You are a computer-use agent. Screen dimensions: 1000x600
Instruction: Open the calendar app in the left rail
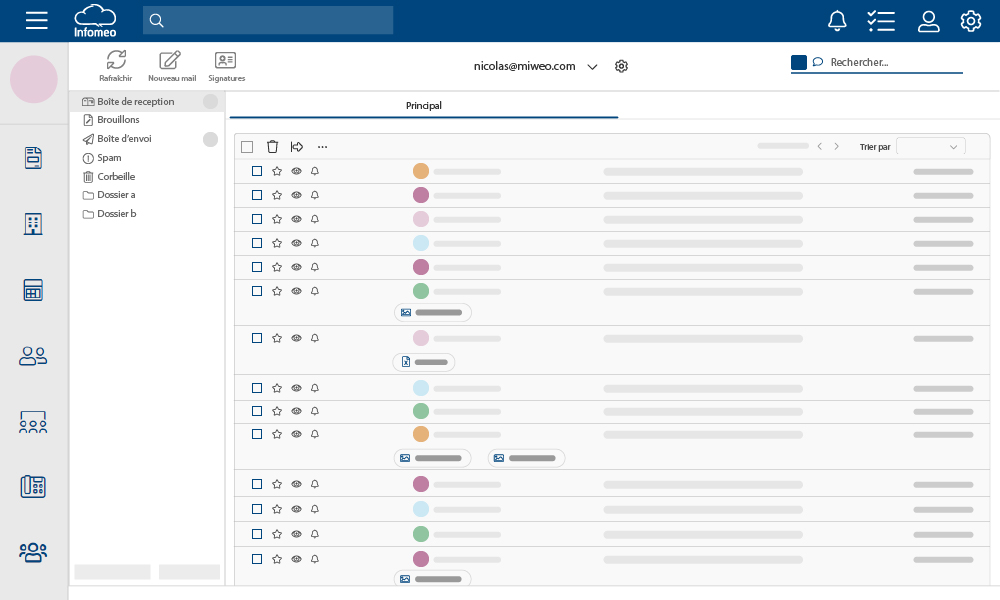(33, 289)
